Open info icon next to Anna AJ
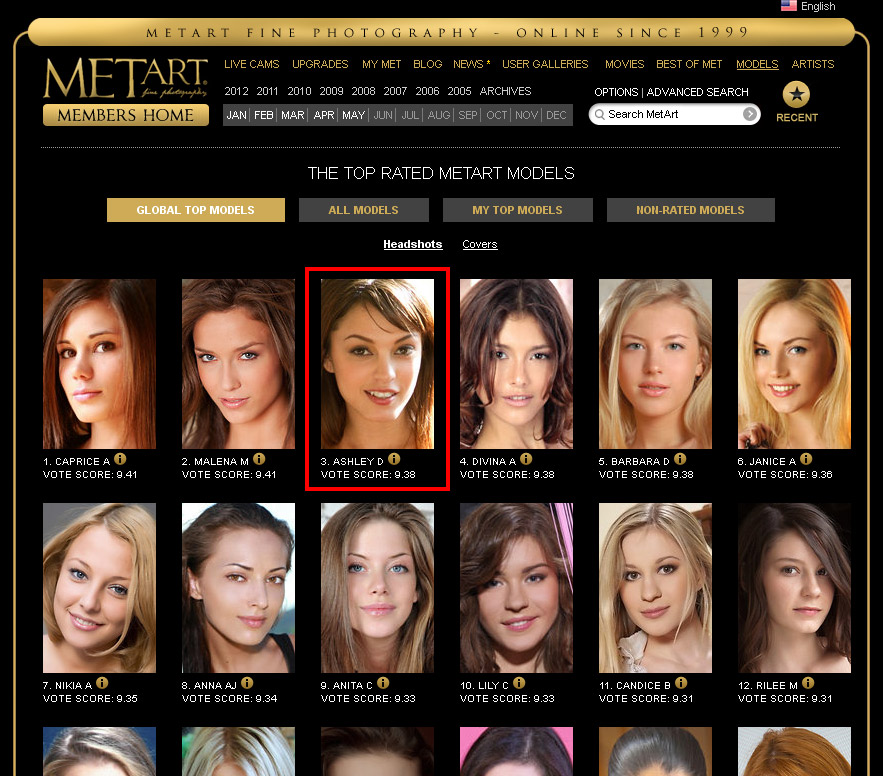This screenshot has height=776, width=883. click(247, 683)
